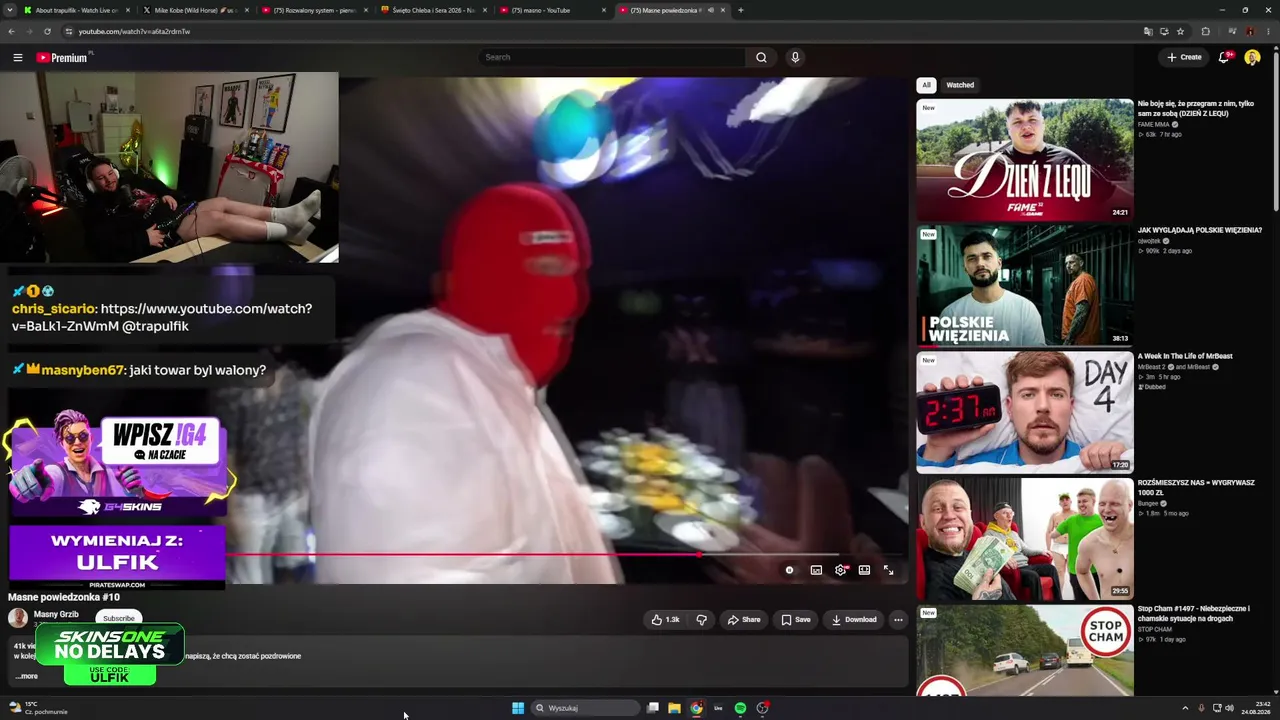Viewport: 1280px width, 720px height.
Task: Click the Create button
Action: click(1184, 57)
